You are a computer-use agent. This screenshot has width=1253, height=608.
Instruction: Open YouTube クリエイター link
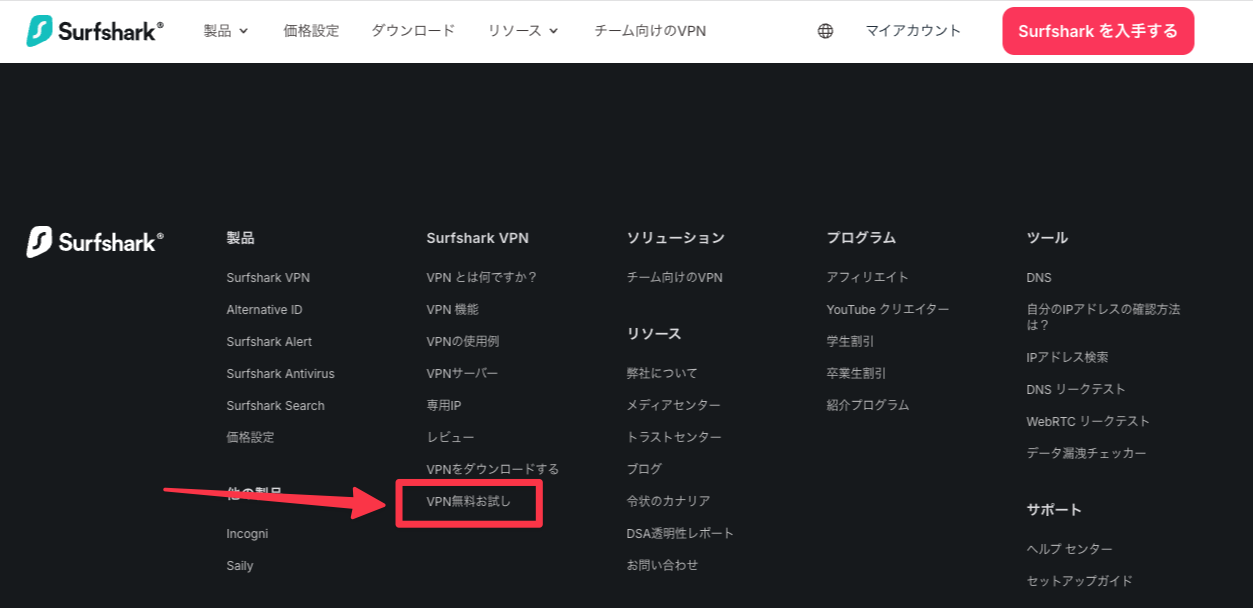[888, 309]
